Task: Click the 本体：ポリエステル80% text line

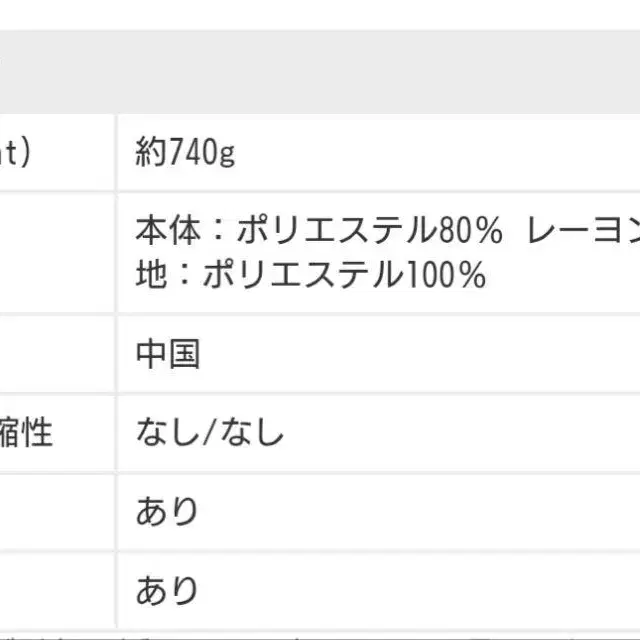Action: point(318,232)
